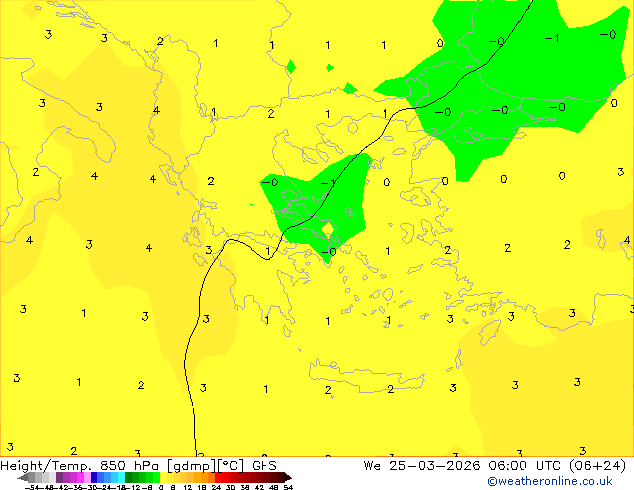Screen dimensions: 634x490
Task: Click the outline of the island of Rhodes
Action: pos(490,332)
